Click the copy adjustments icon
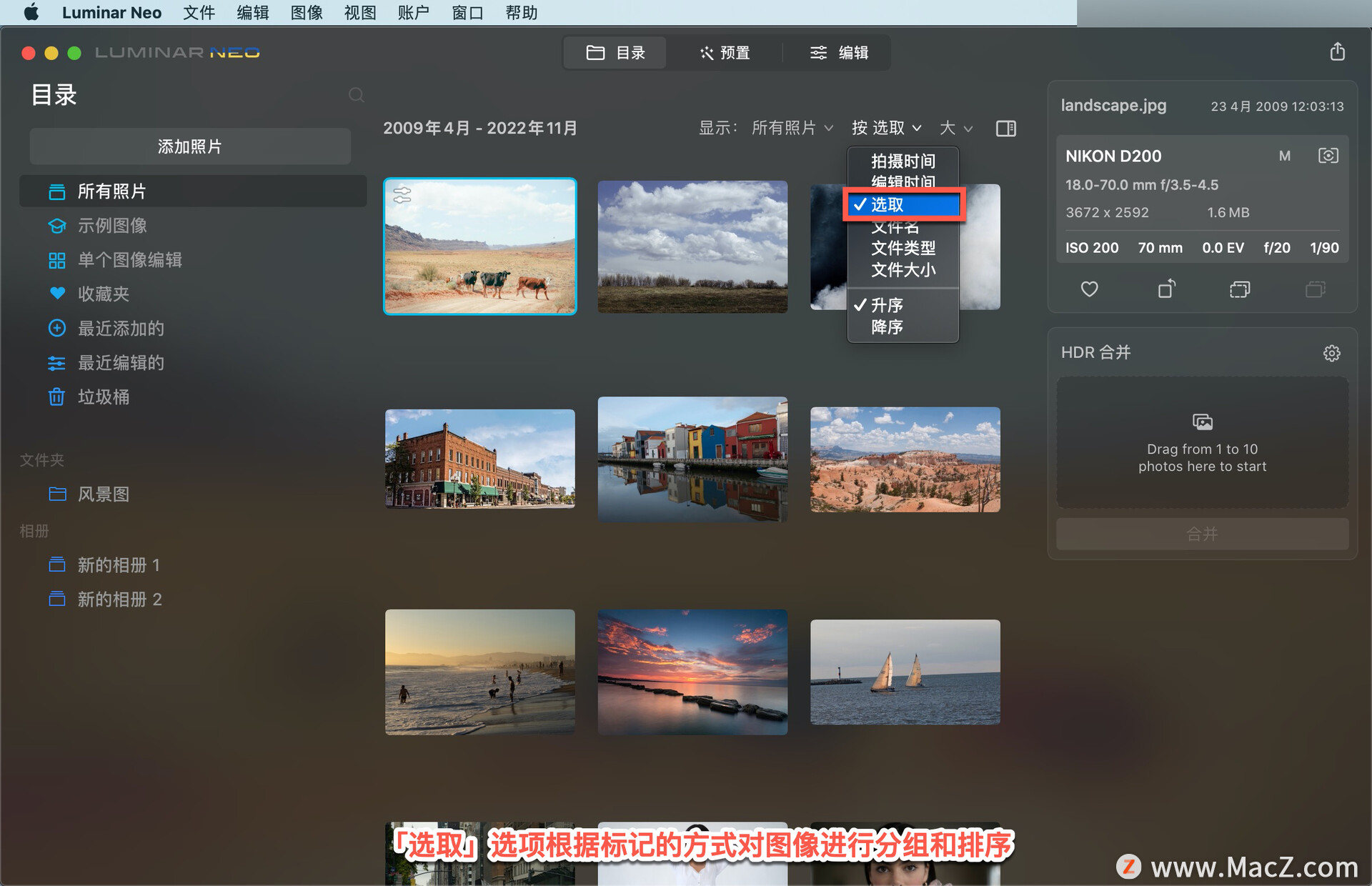Viewport: 1372px width, 886px height. 1240,289
